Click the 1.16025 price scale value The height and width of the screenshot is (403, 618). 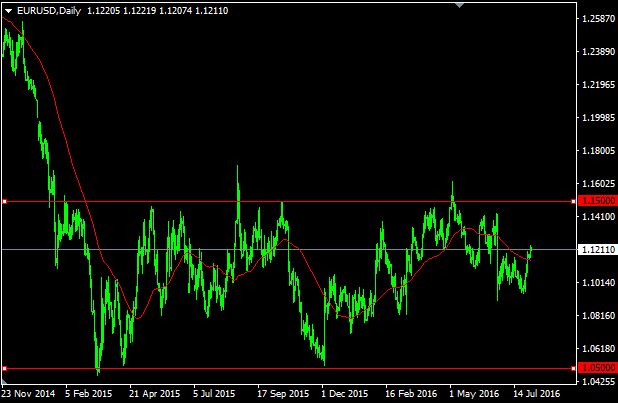[x=598, y=184]
